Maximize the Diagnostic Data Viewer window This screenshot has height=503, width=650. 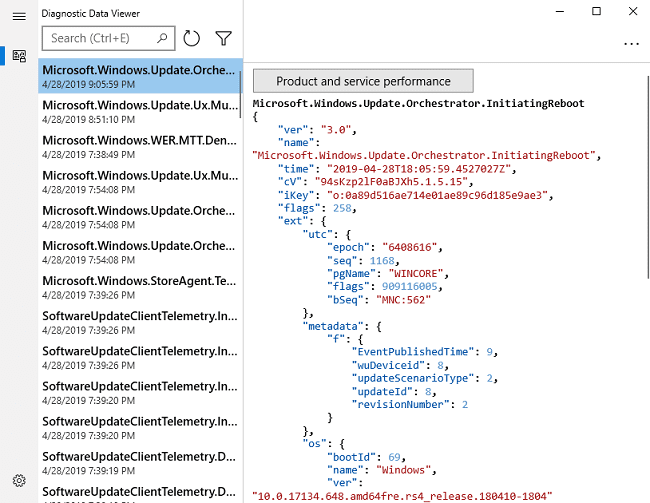(x=596, y=11)
